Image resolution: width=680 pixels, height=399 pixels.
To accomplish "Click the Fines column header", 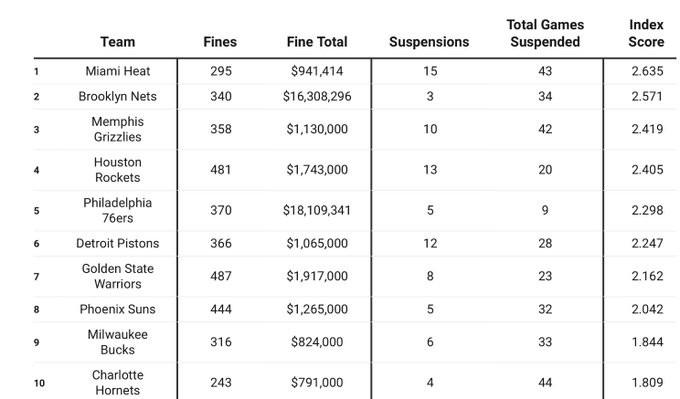I will click(x=220, y=42).
